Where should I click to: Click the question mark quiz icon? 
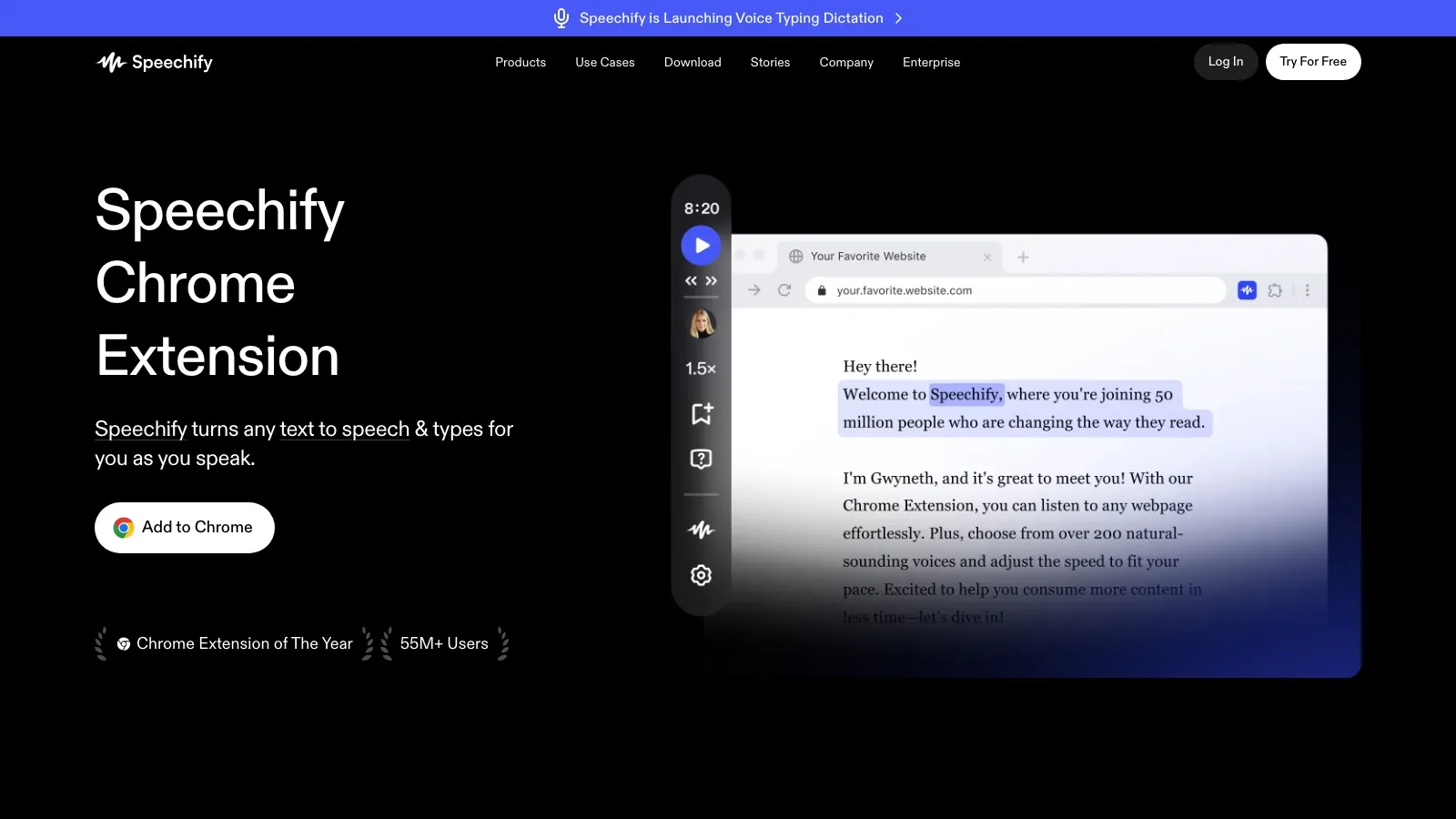tap(701, 459)
